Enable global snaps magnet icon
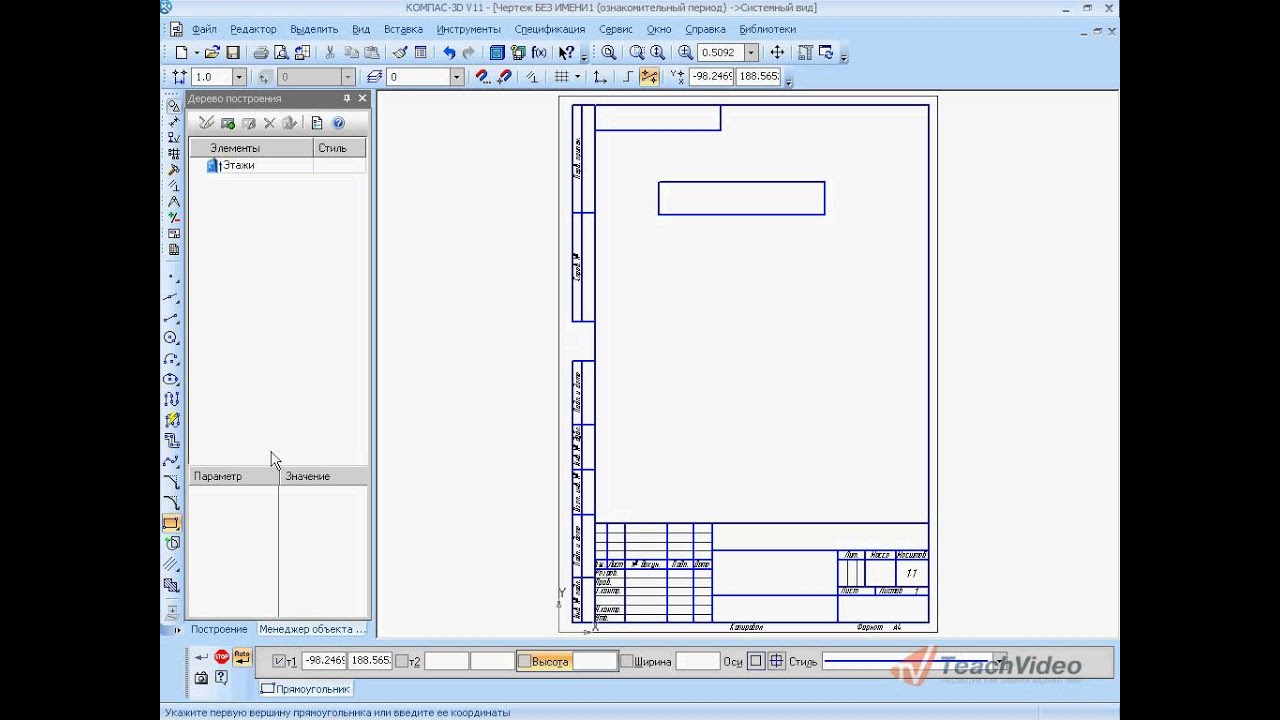 (481, 77)
